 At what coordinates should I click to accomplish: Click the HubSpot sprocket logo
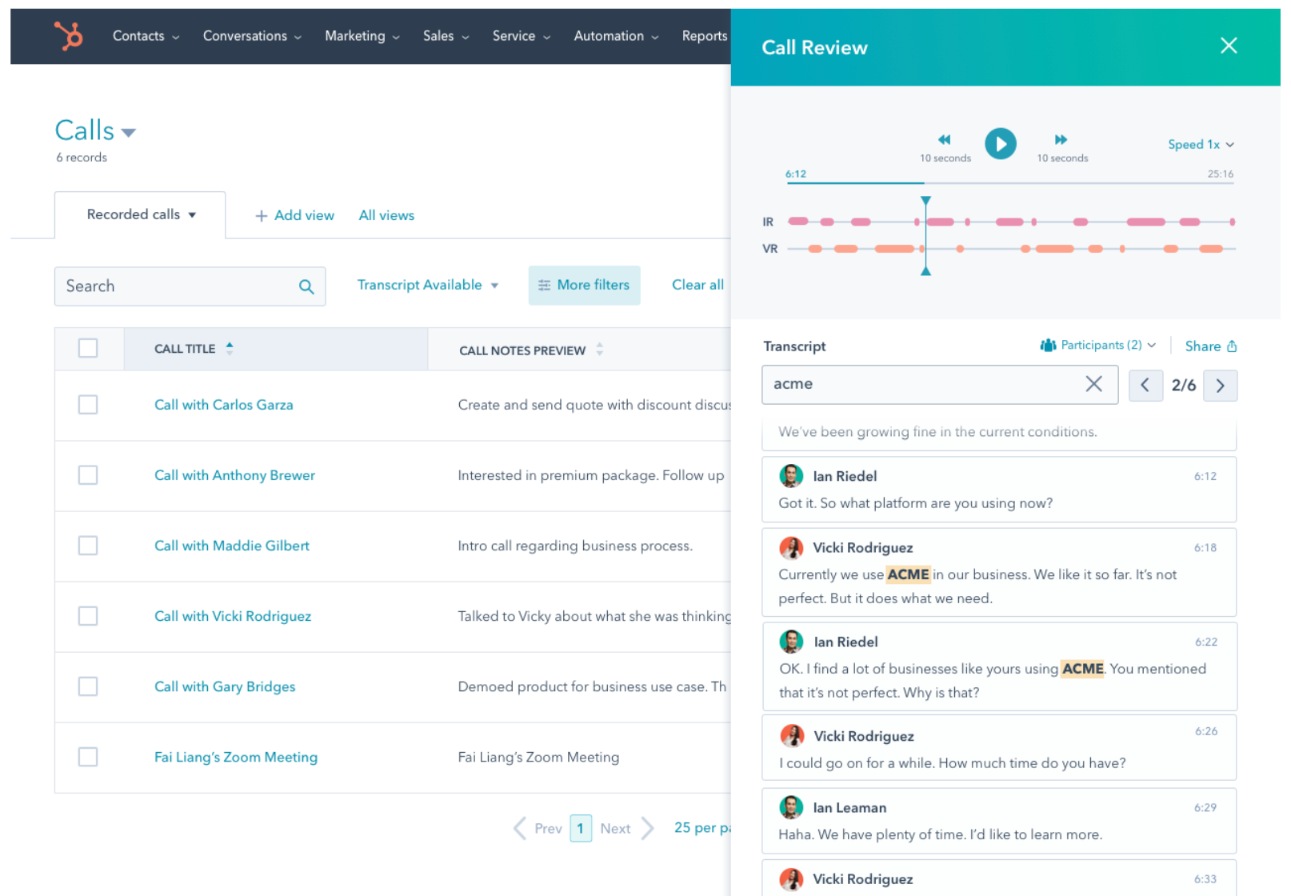point(69,36)
